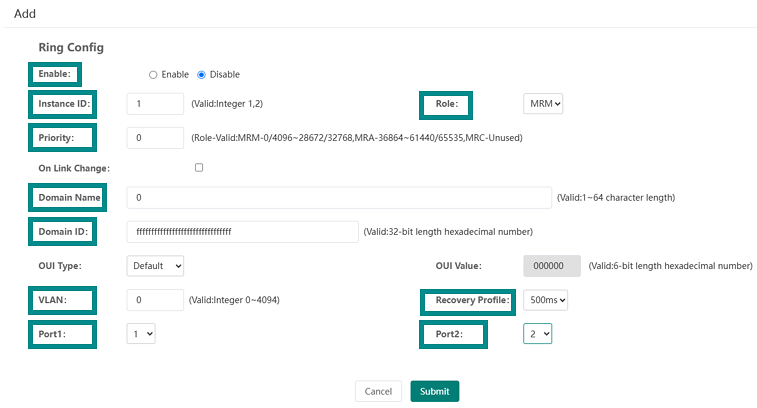Click the '(Valid:Integer 1,2)' hint text
The width and height of the screenshot is (757, 408).
click(x=227, y=104)
